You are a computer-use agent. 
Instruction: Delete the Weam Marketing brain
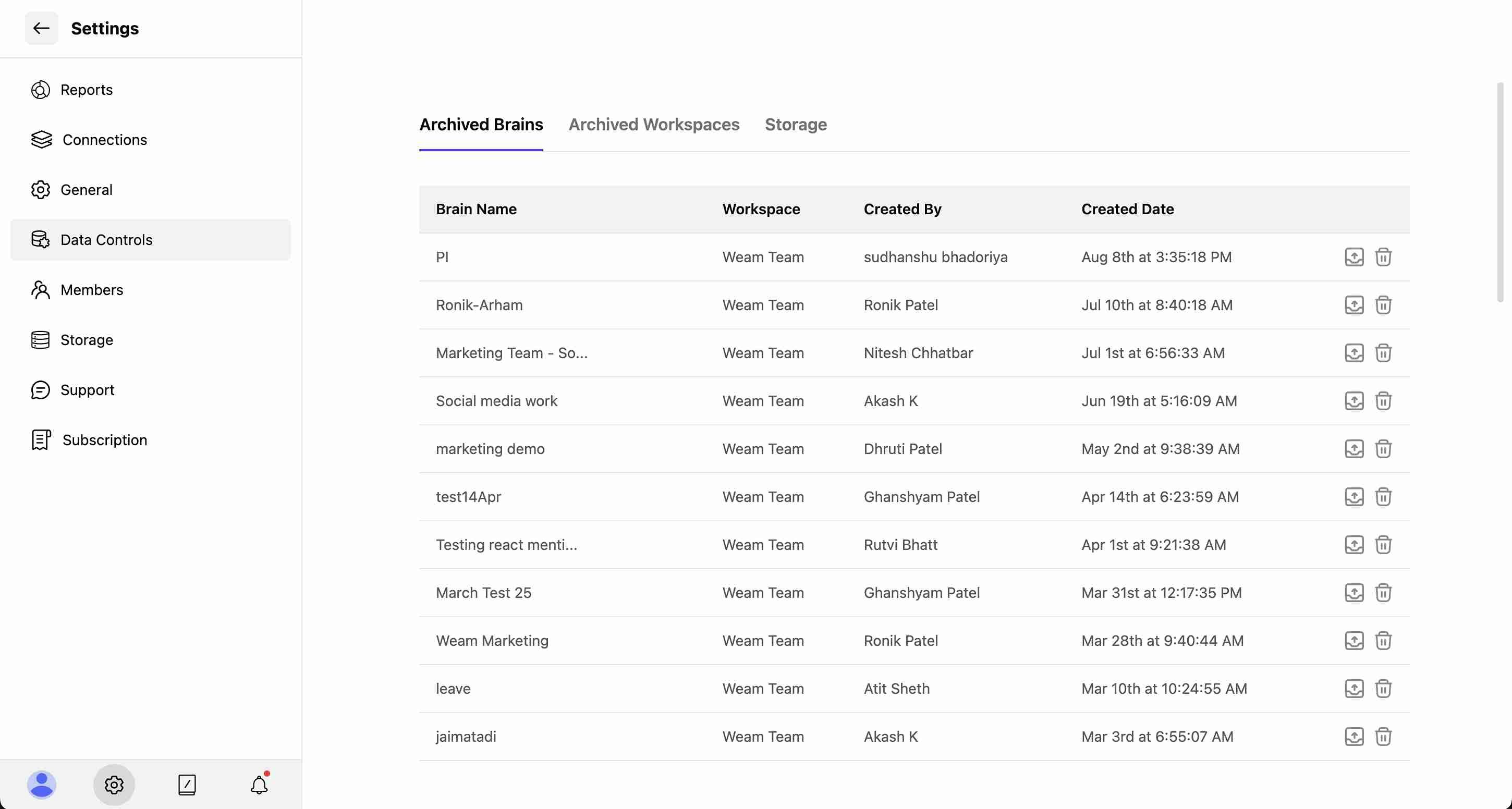[1383, 641]
